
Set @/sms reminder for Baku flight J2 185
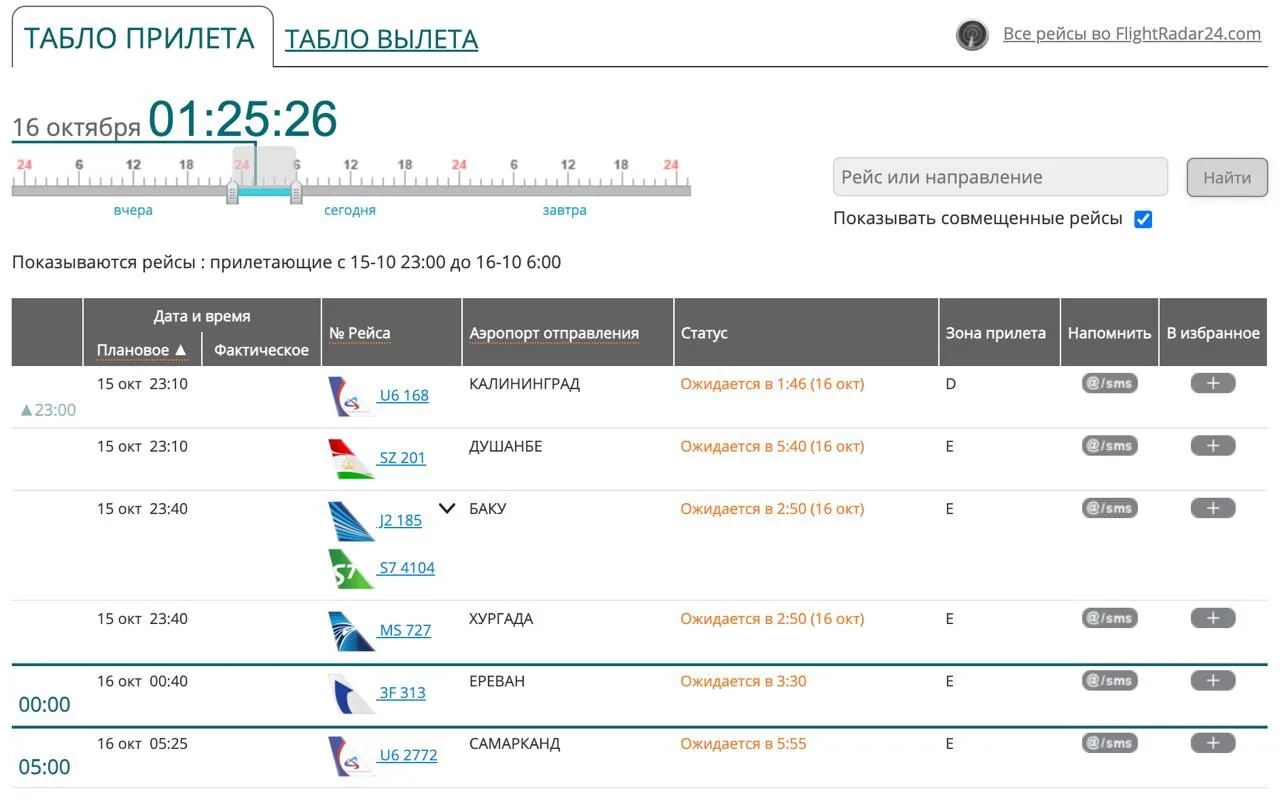1110,508
